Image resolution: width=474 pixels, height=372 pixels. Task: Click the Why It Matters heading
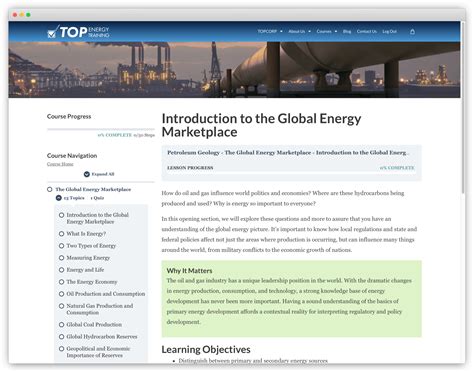tap(189, 271)
